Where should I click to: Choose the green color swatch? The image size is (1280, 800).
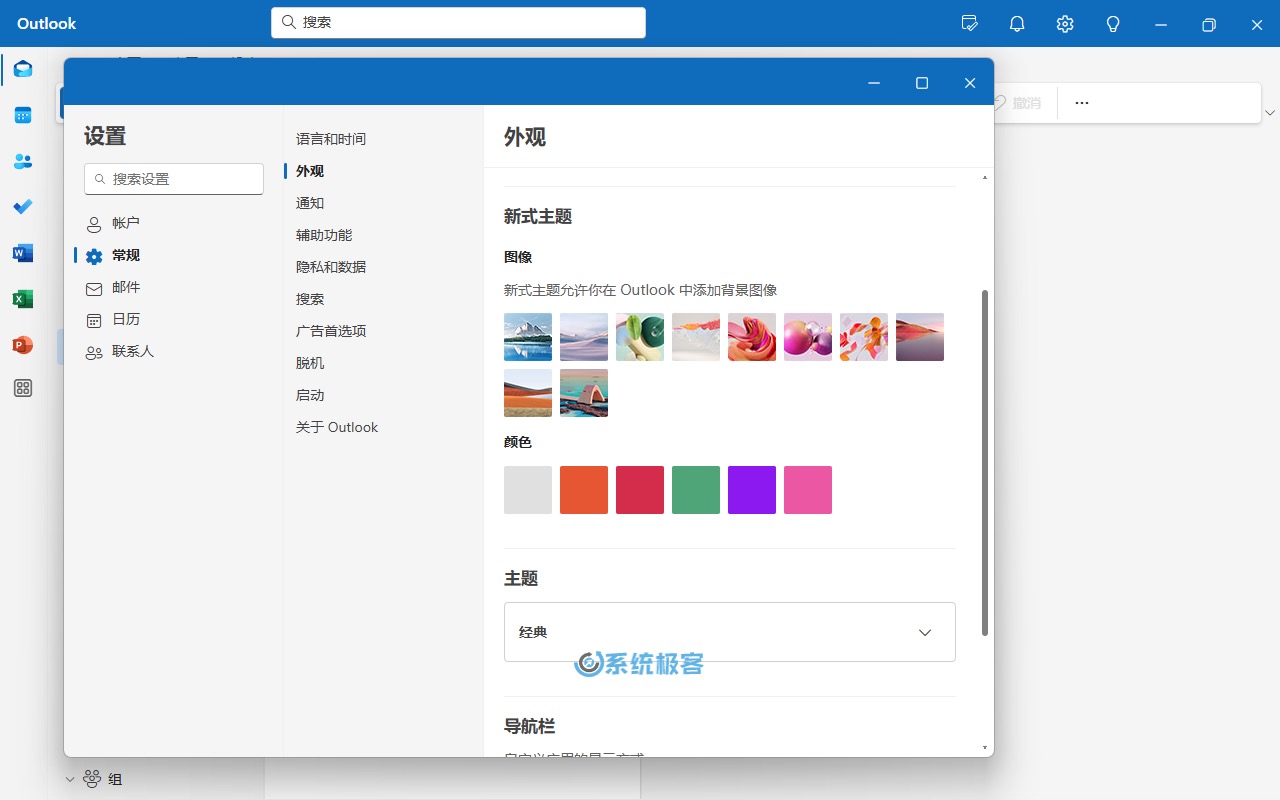[696, 490]
